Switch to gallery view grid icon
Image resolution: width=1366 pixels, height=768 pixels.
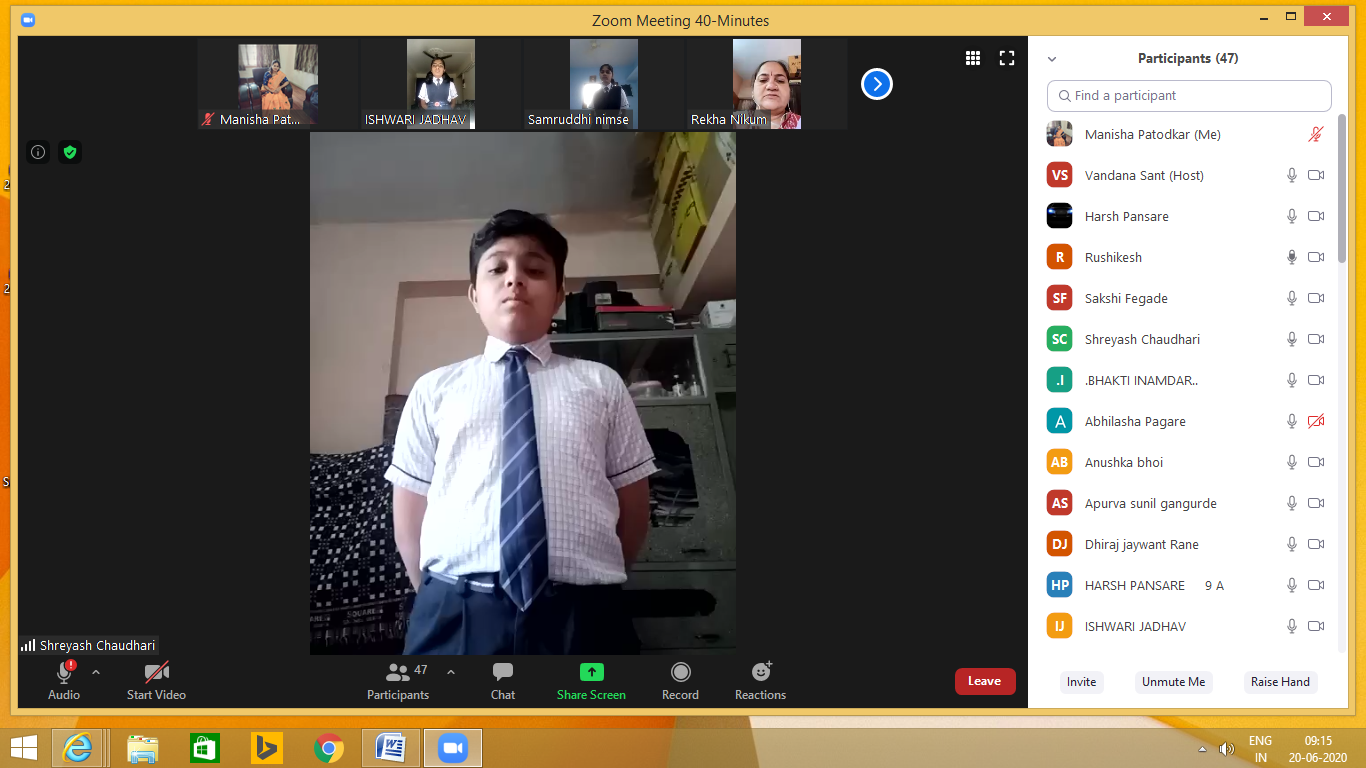[973, 58]
